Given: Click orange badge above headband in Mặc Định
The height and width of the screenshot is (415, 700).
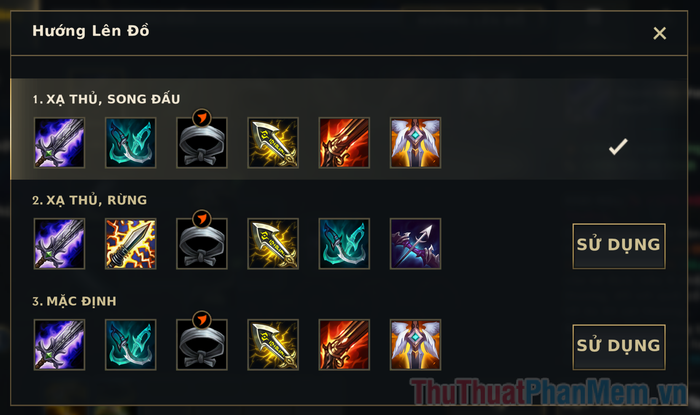Looking at the screenshot, I should point(202,320).
